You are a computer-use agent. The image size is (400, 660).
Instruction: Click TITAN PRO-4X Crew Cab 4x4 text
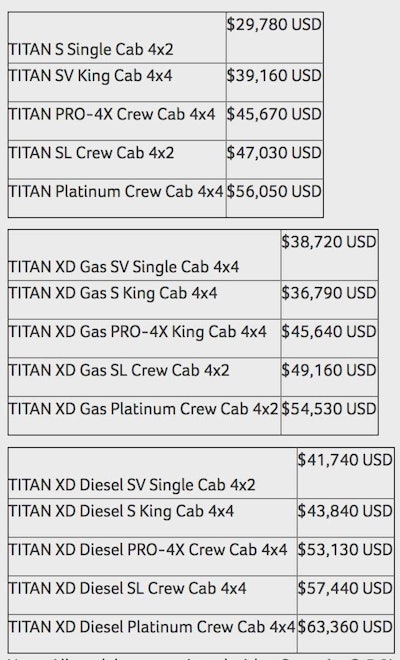click(x=112, y=114)
